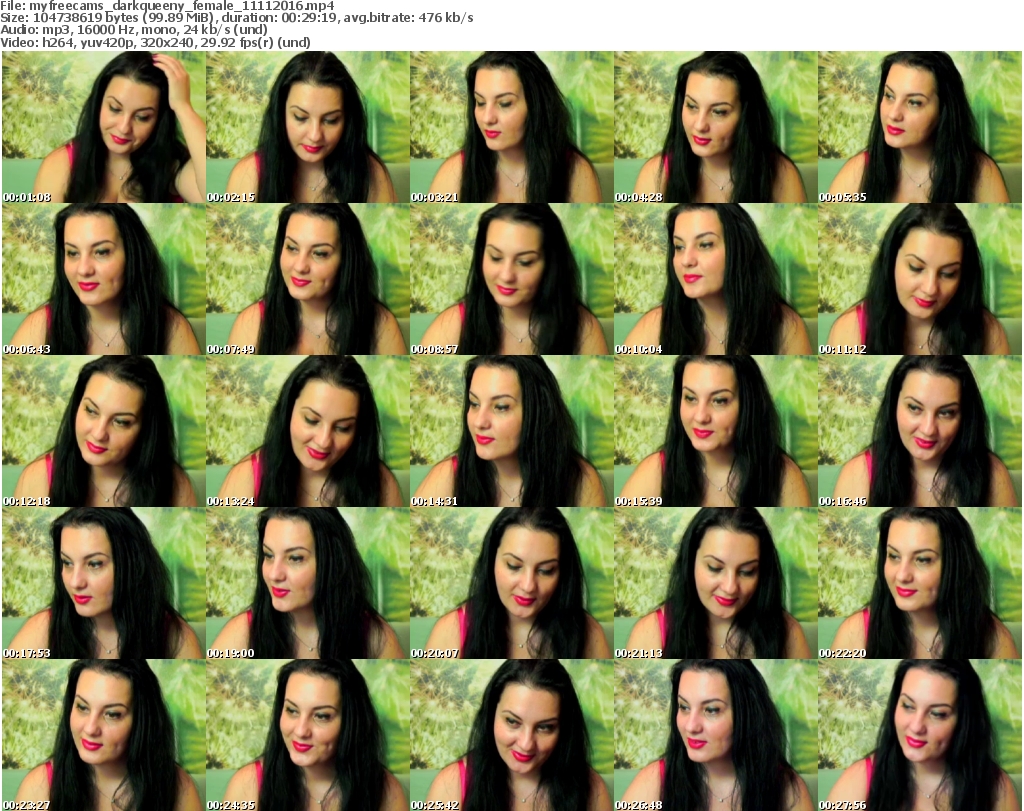This screenshot has width=1024, height=811.
Task: Select the thumbnail frame at 00:16:46
Action: point(920,432)
